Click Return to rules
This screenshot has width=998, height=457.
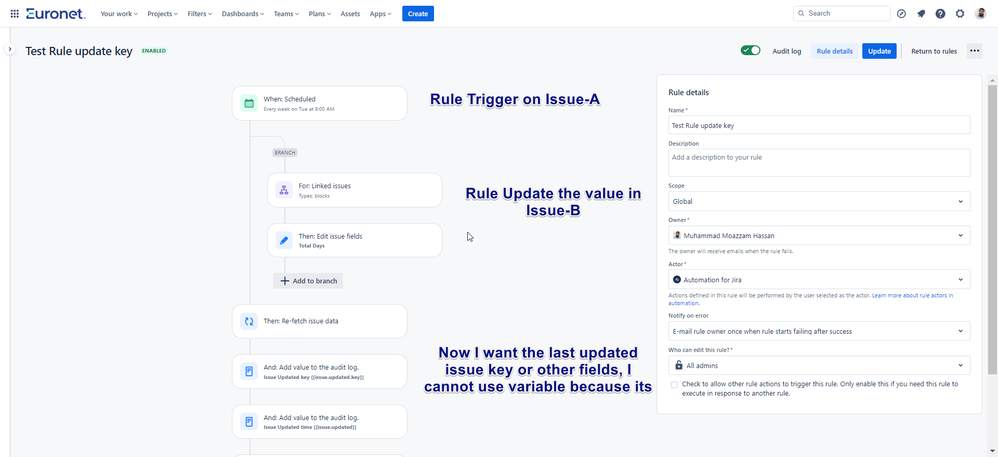934,51
